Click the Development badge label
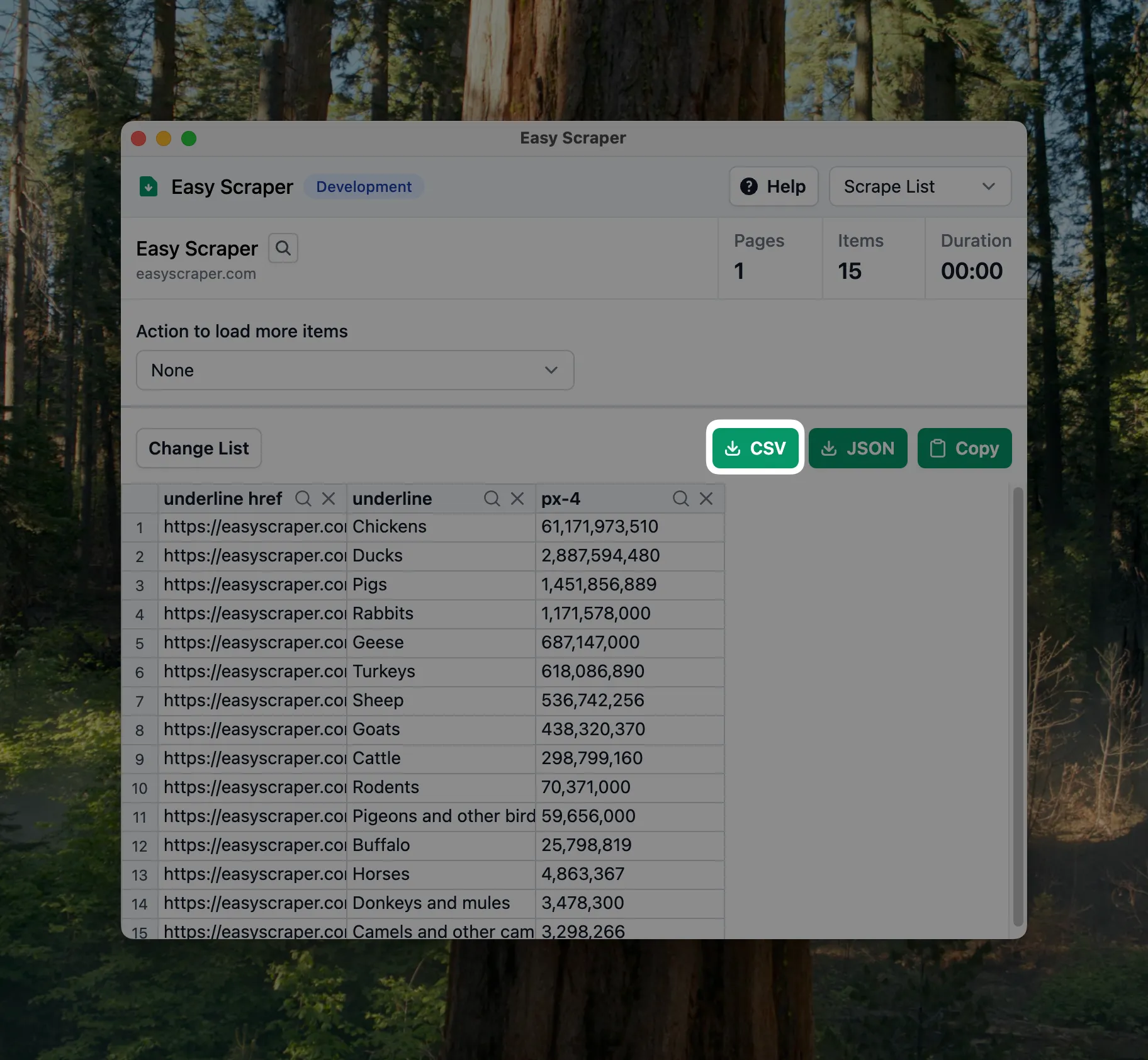Image resolution: width=1148 pixels, height=1060 pixels. [x=364, y=187]
